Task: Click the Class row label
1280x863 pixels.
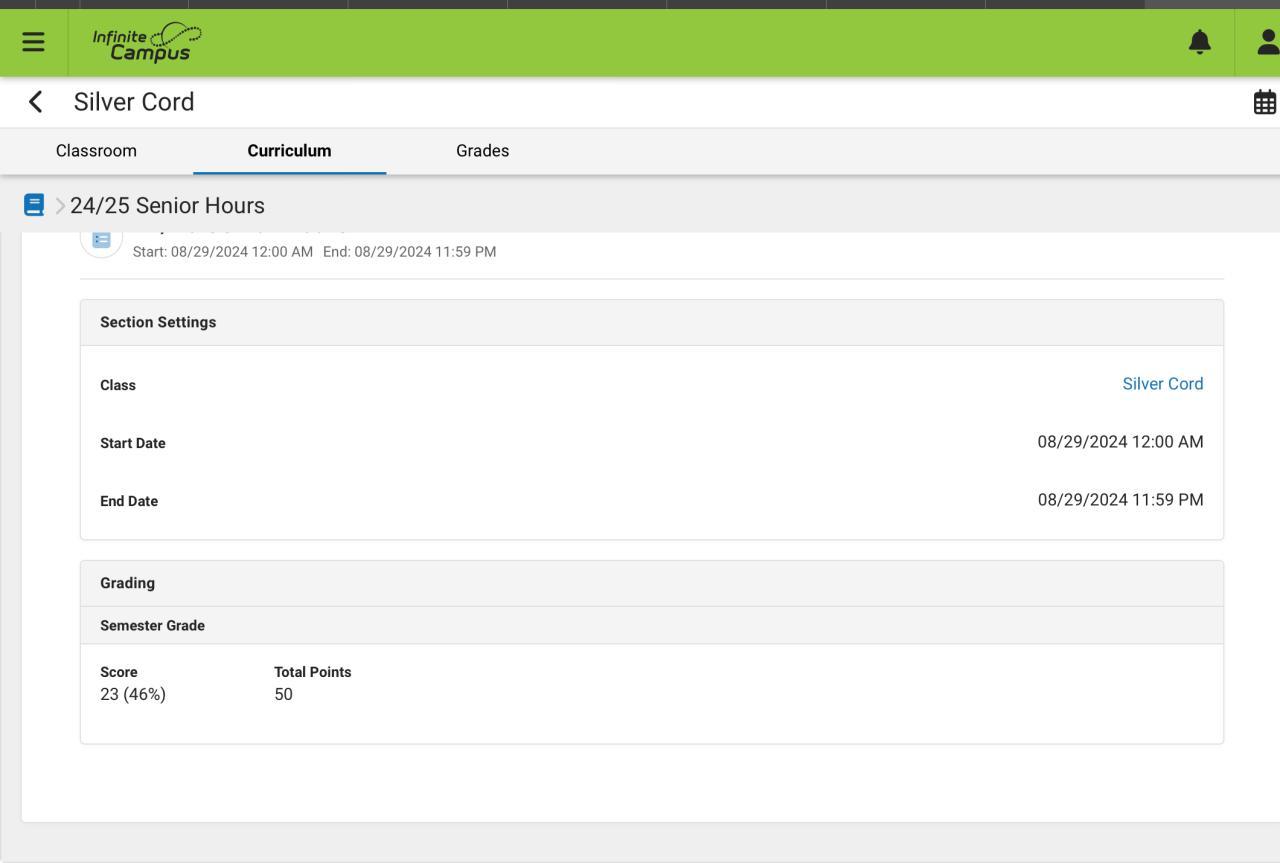Action: [118, 385]
